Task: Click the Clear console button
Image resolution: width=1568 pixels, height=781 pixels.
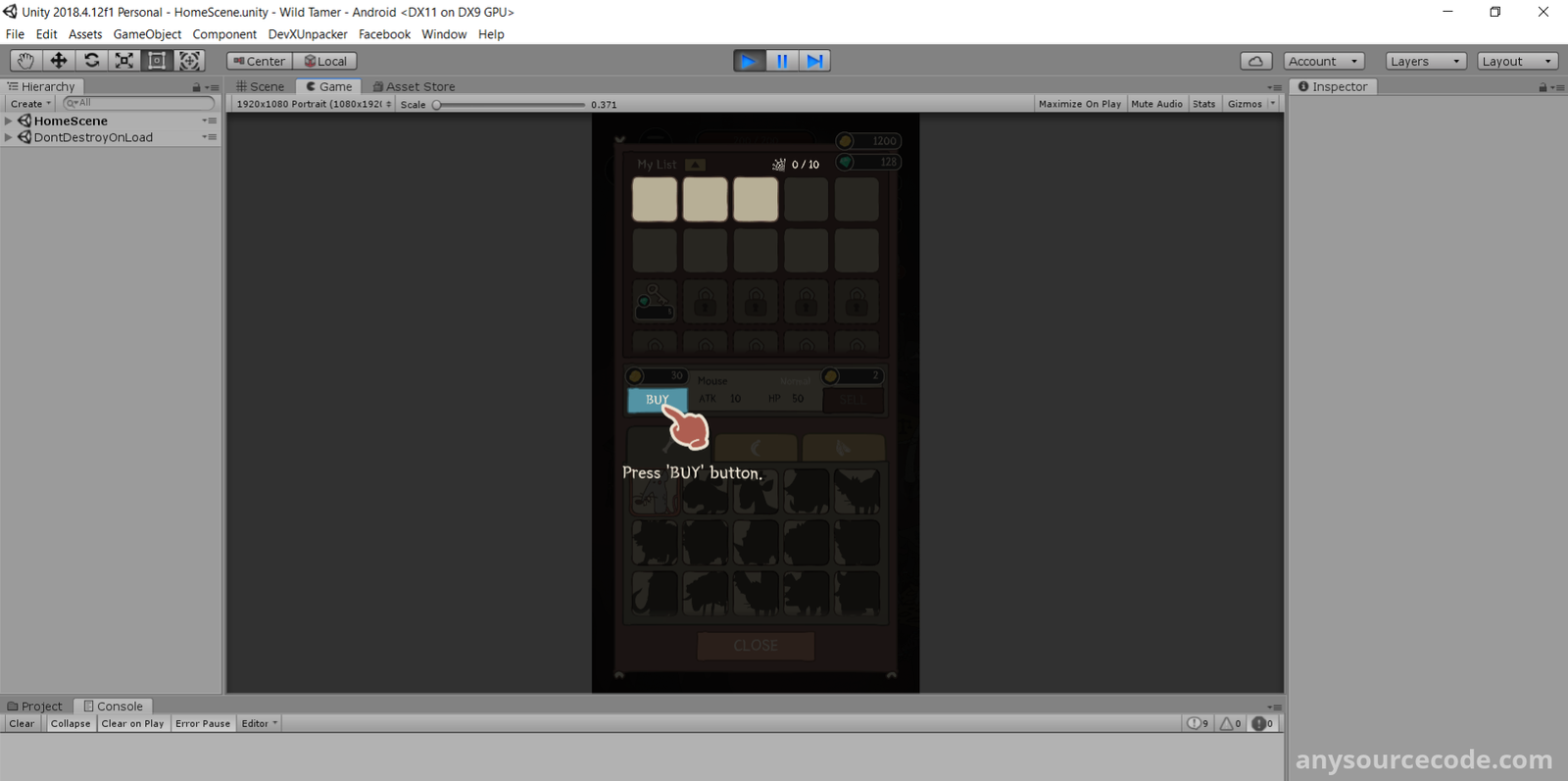Action: click(22, 724)
